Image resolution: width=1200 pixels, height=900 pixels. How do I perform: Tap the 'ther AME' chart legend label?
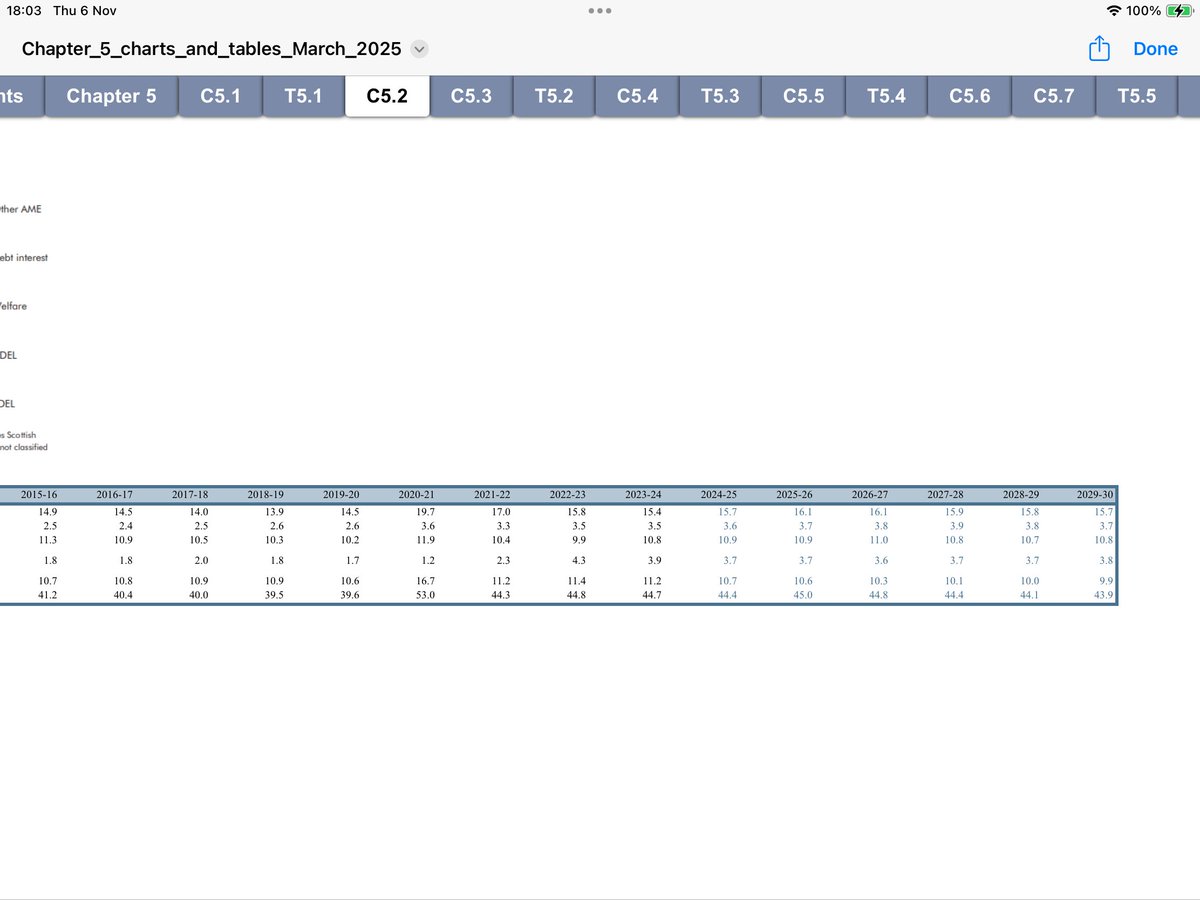tap(21, 209)
